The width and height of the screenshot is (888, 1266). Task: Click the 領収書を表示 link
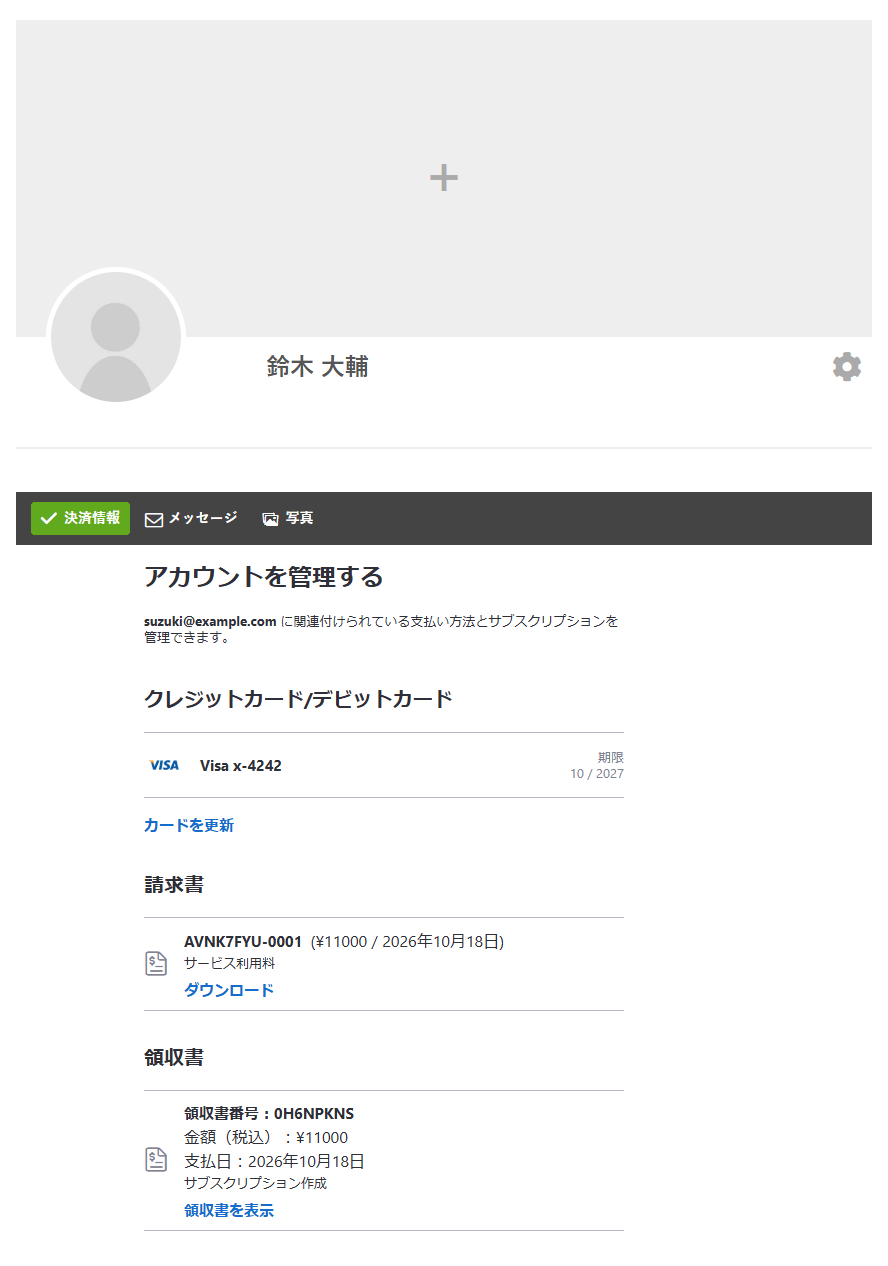click(x=229, y=1210)
